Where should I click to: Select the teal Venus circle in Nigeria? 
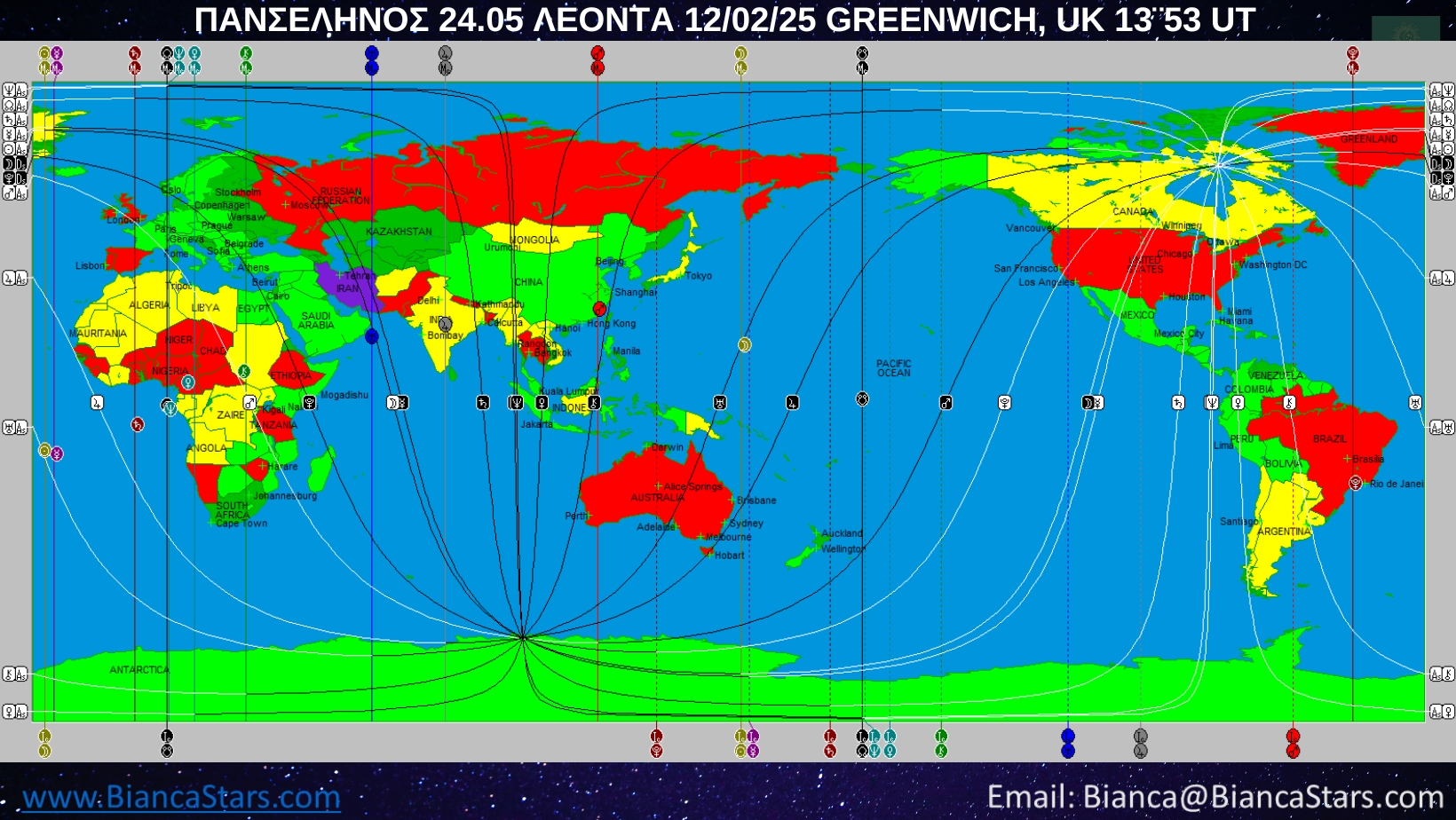tap(188, 382)
